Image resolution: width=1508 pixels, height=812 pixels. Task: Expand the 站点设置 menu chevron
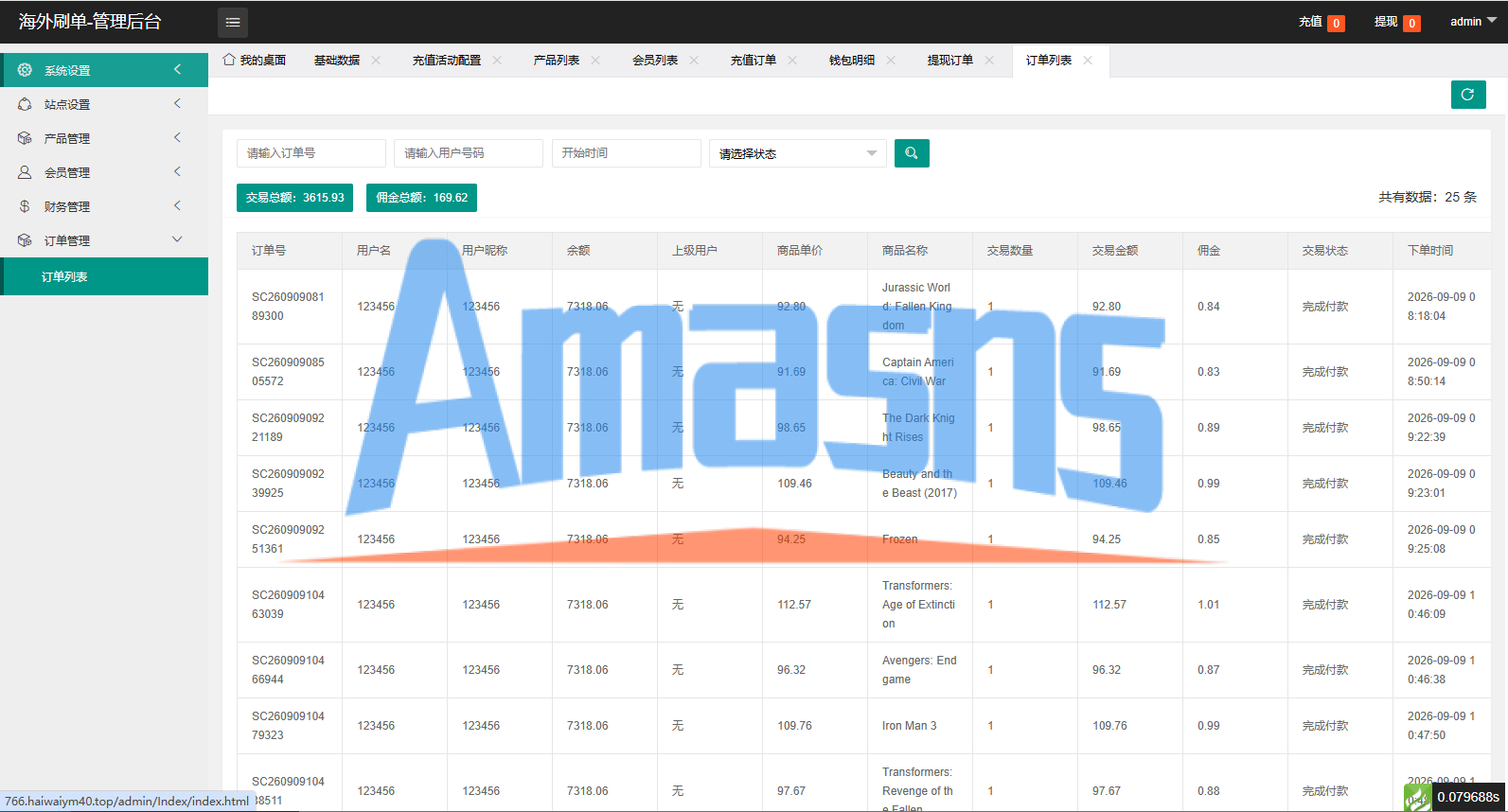[177, 104]
